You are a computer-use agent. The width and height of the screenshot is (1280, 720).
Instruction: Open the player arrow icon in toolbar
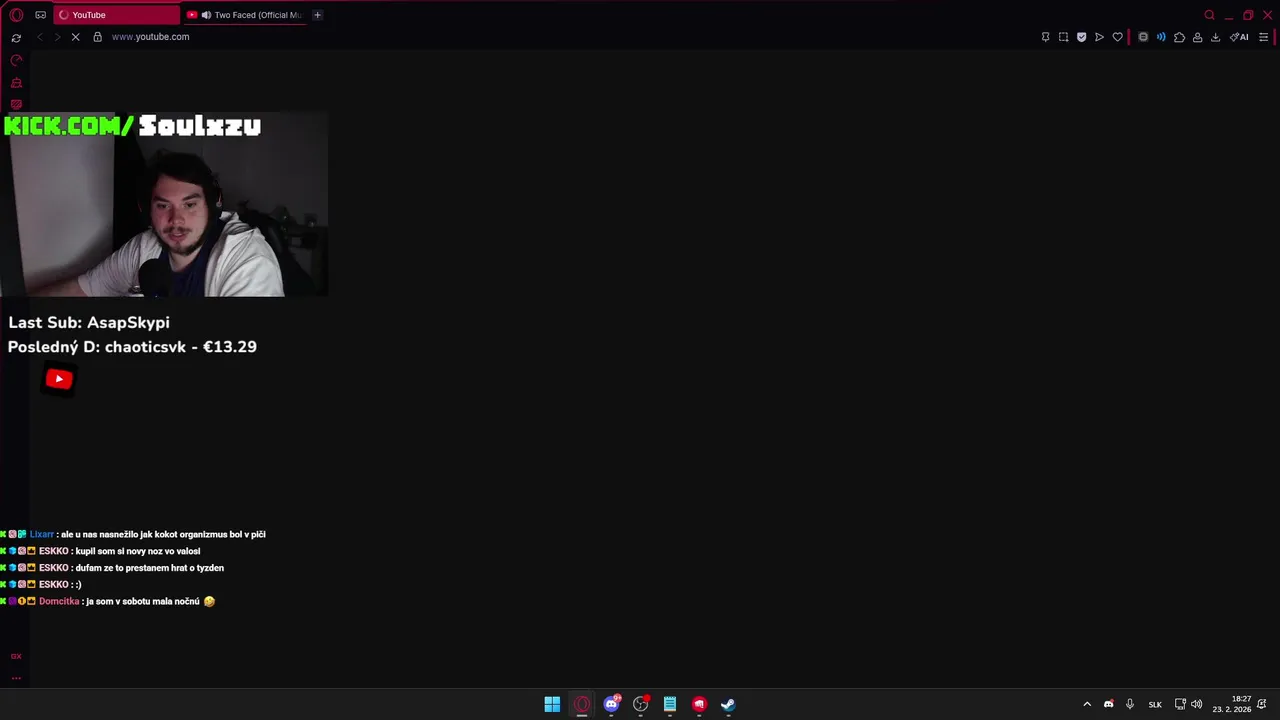pyautogui.click(x=1099, y=37)
